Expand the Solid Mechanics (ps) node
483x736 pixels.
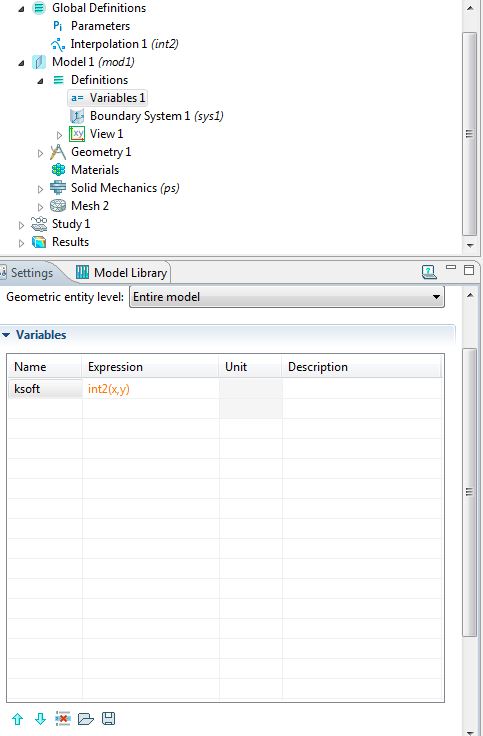(x=40, y=189)
